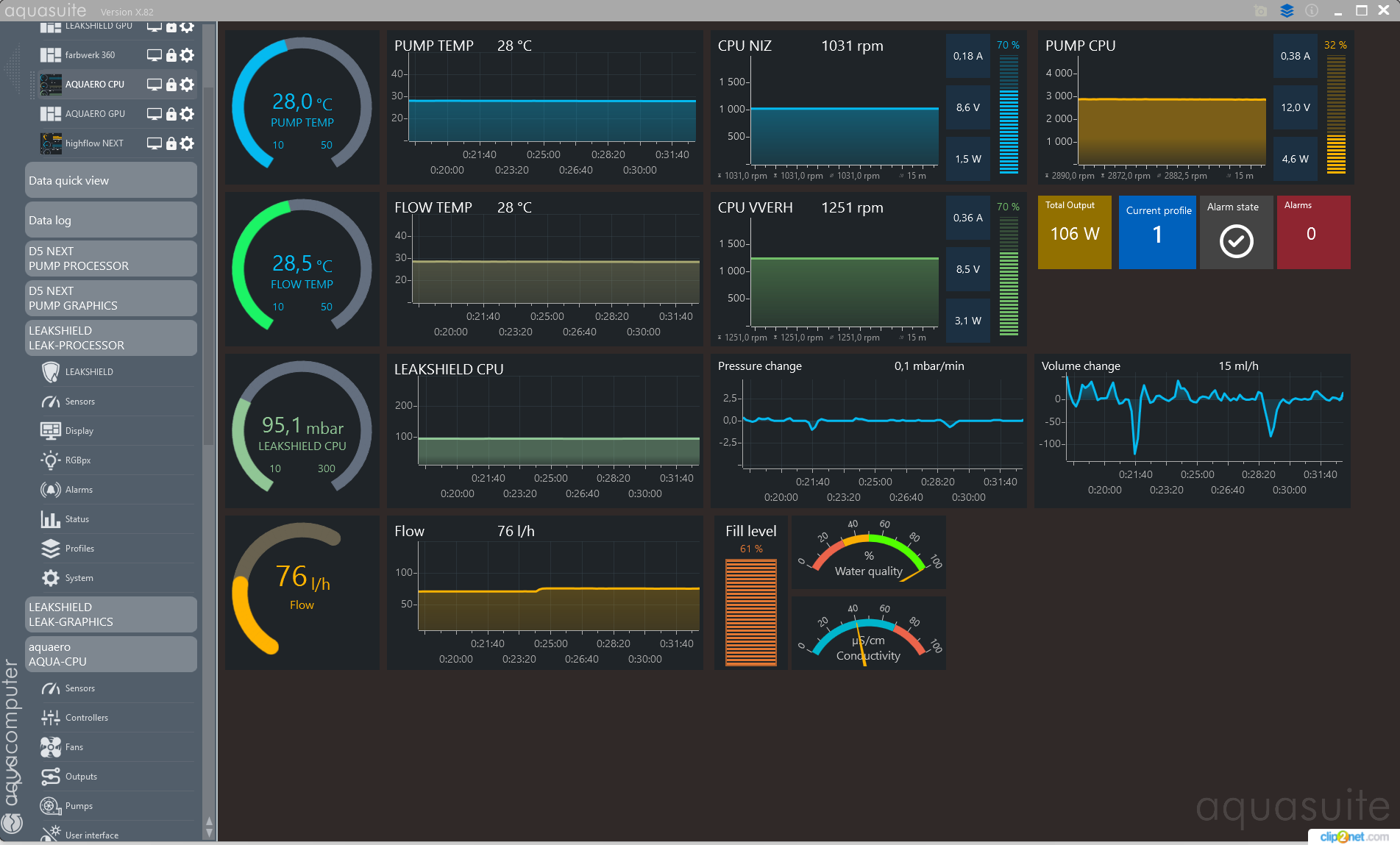Select the AQUAERO CPU overview page
The width and height of the screenshot is (1400, 845).
[x=95, y=85]
